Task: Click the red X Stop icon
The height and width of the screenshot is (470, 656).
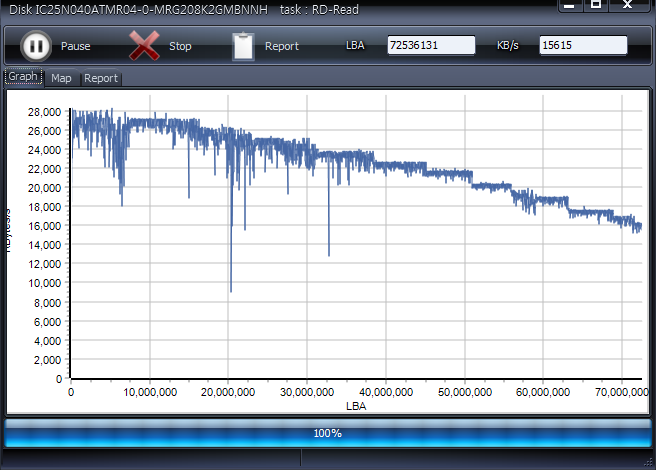Action: point(144,46)
